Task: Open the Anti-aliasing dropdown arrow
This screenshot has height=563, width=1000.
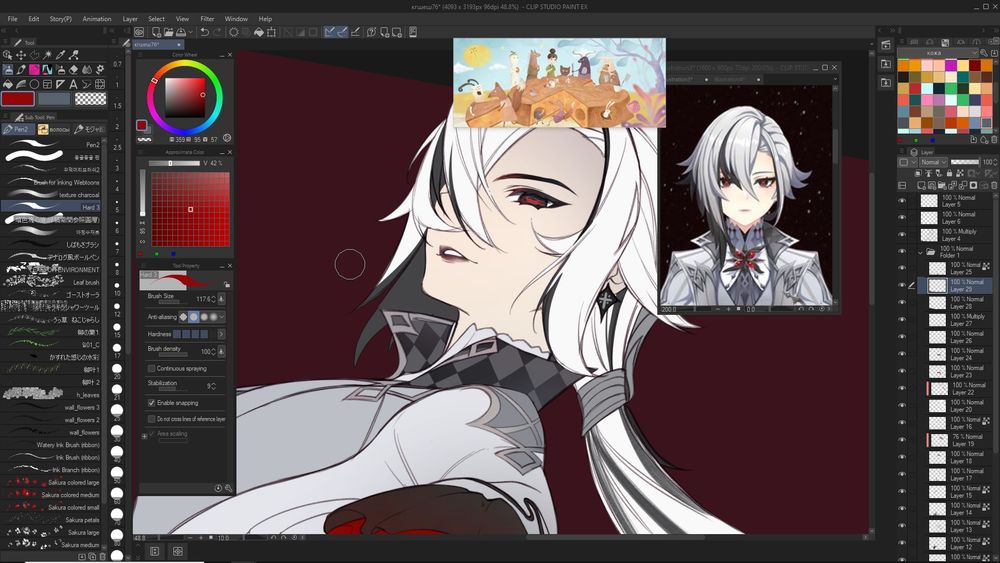Action: click(221, 317)
